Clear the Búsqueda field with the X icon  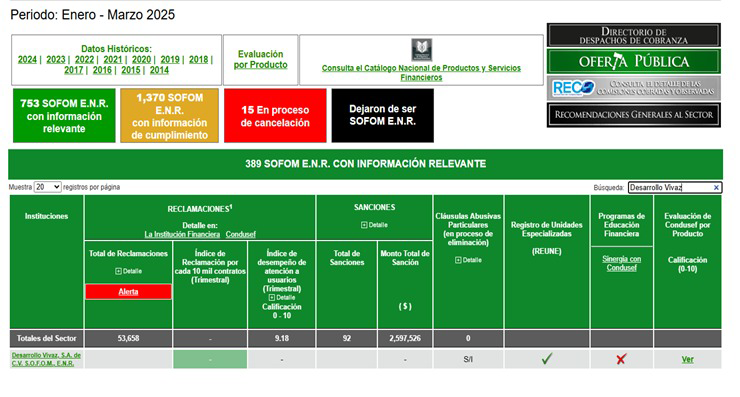point(716,188)
